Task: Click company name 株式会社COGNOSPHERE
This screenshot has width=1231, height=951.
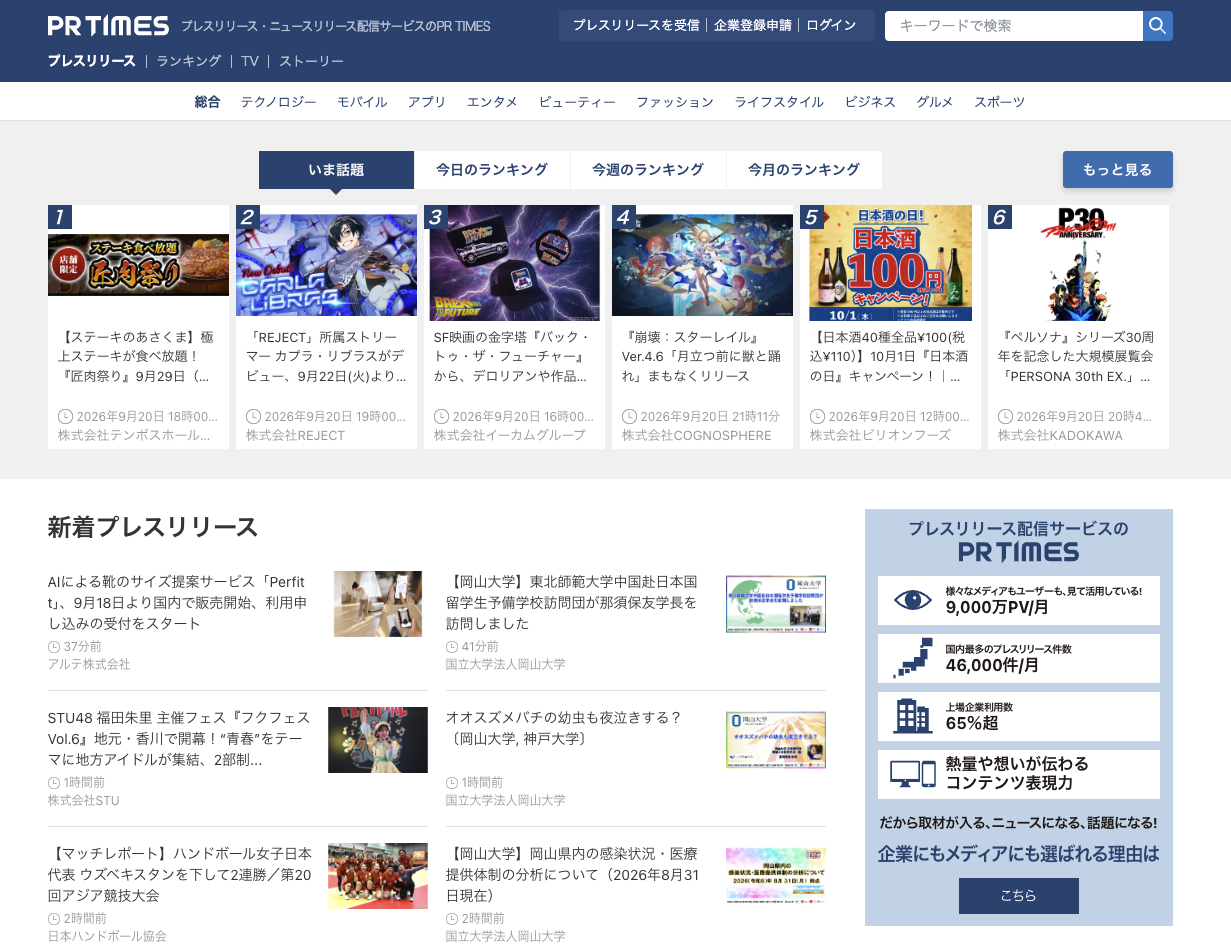Action: click(x=697, y=435)
